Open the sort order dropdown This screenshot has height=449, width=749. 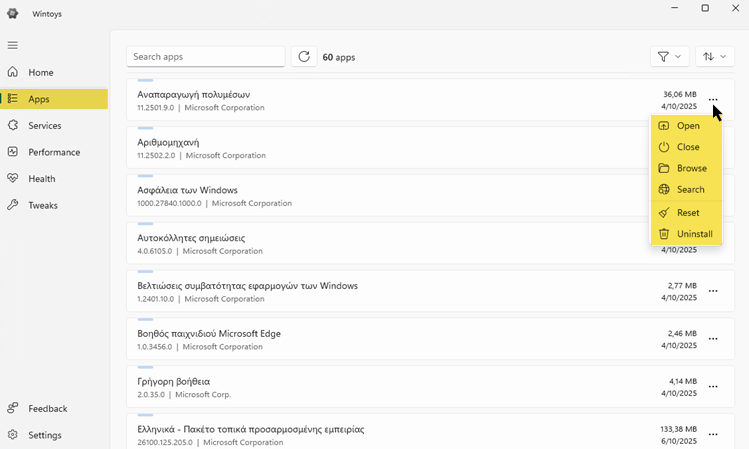(713, 57)
